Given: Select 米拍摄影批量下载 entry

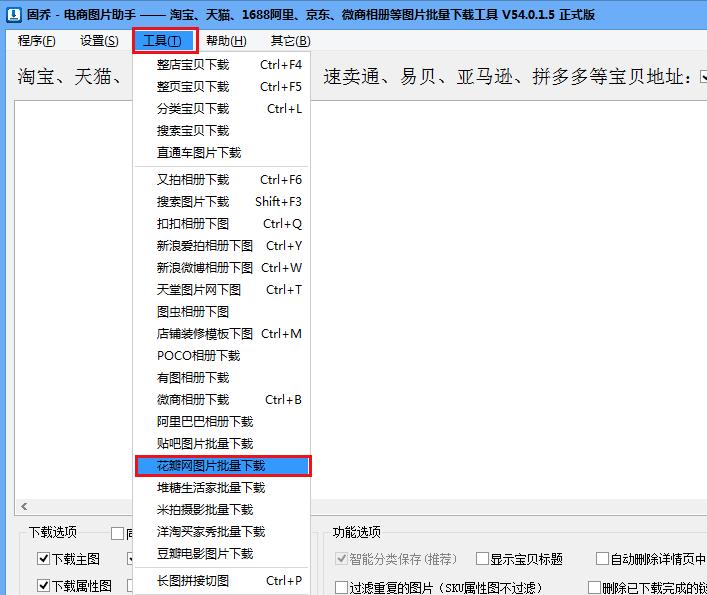Looking at the screenshot, I should pyautogui.click(x=222, y=510).
